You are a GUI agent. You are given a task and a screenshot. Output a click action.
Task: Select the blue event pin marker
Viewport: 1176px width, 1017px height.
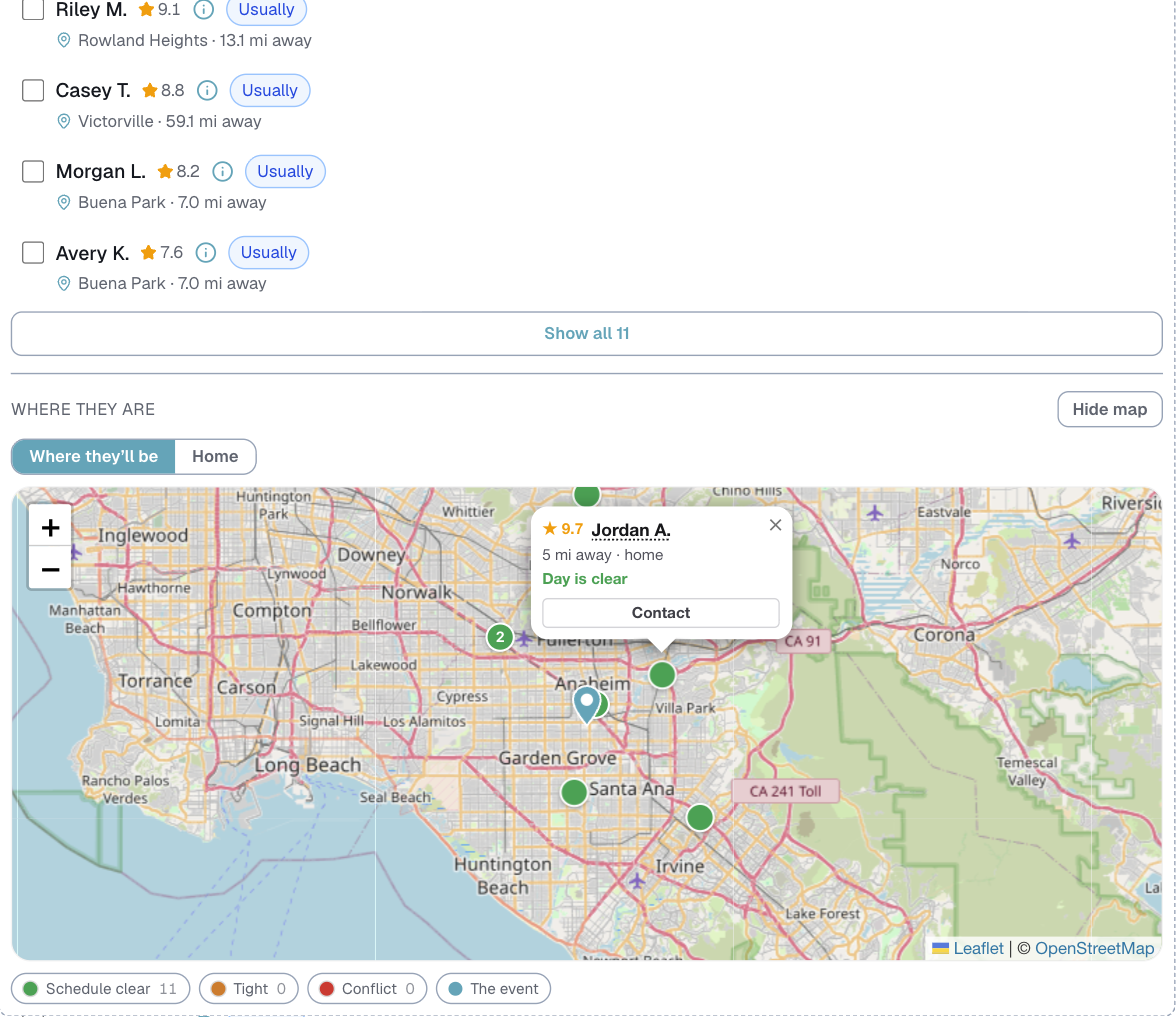tap(586, 704)
